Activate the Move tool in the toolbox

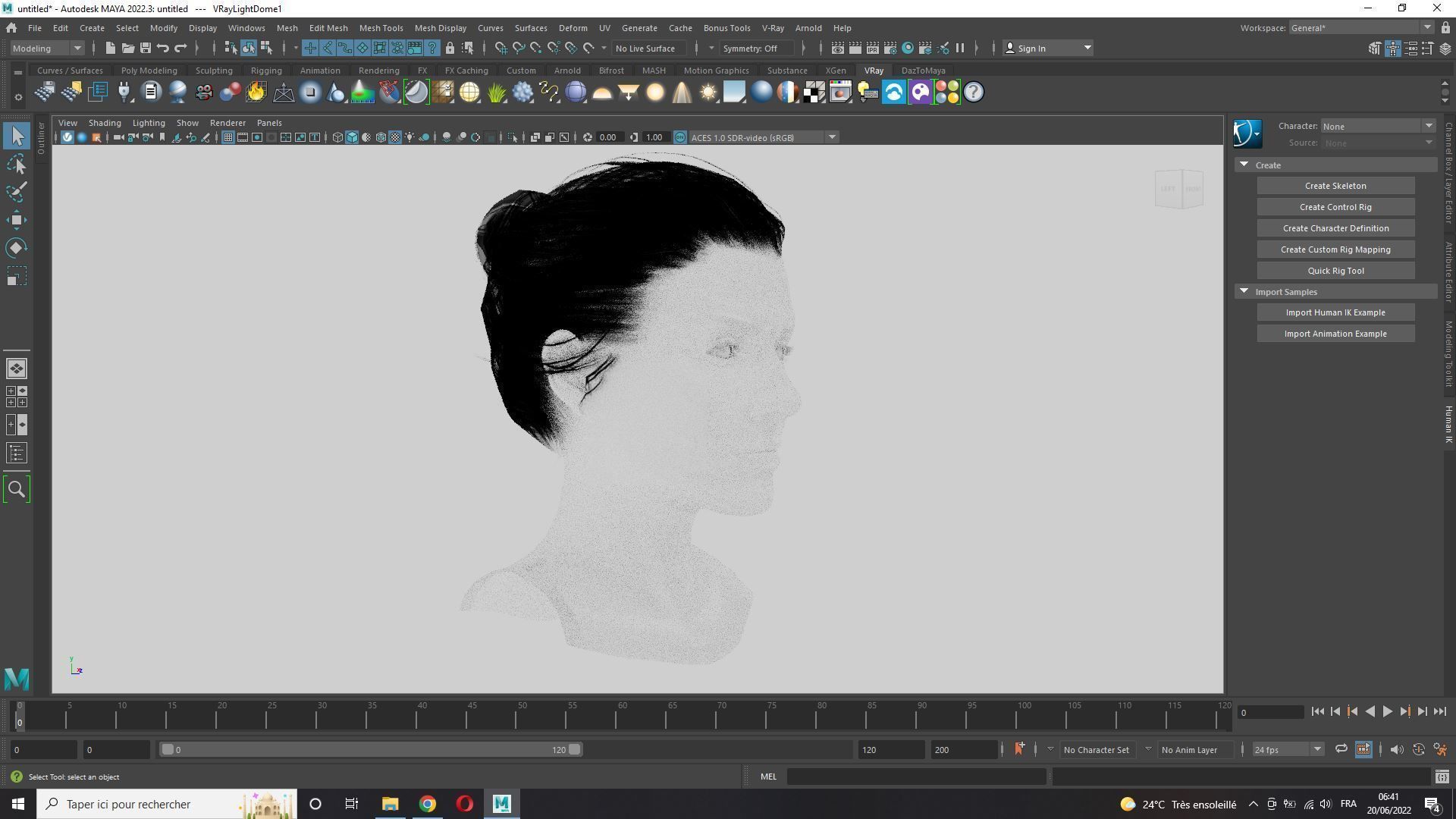[x=17, y=220]
